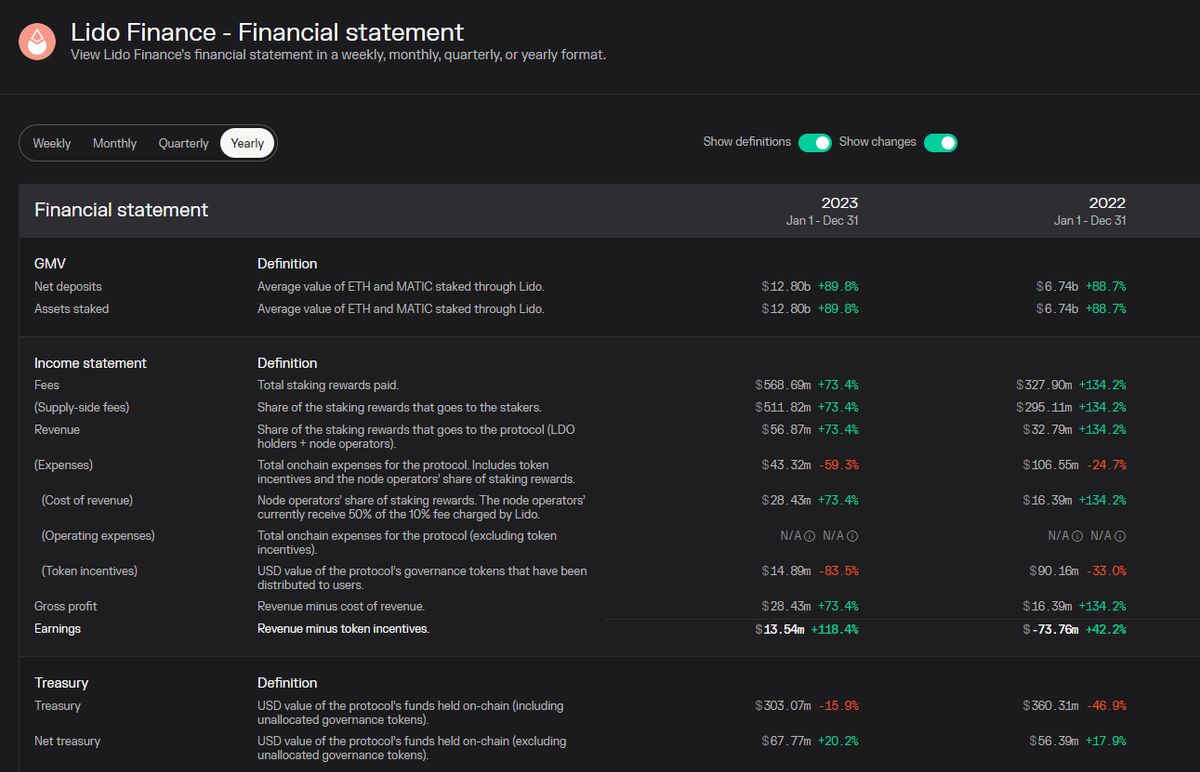Screen dimensions: 1200x772
Task: Switch to the Monthly view
Action: (x=115, y=143)
